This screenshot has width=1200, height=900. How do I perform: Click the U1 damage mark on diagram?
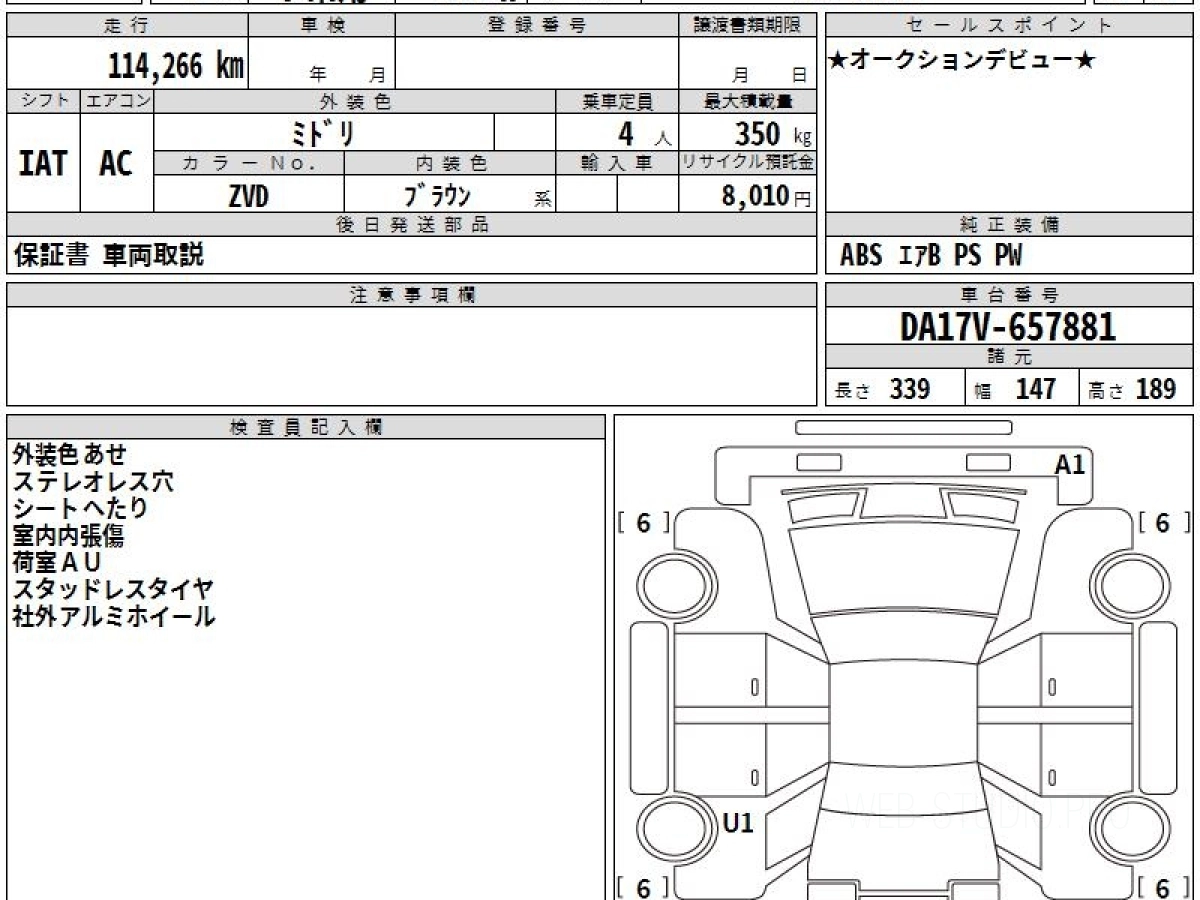[738, 823]
